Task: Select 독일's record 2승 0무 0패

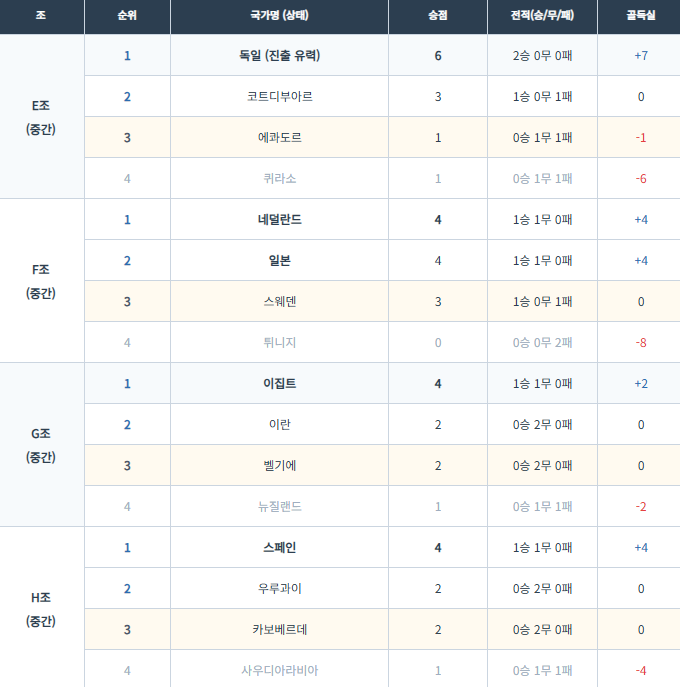Action: pos(542,56)
